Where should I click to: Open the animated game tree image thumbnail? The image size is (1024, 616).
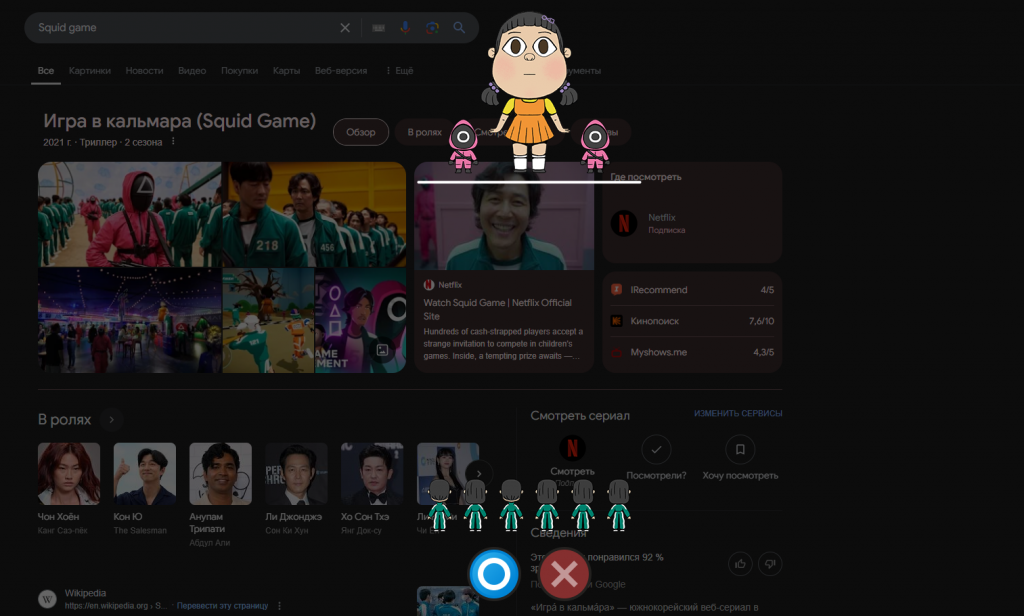tap(268, 320)
